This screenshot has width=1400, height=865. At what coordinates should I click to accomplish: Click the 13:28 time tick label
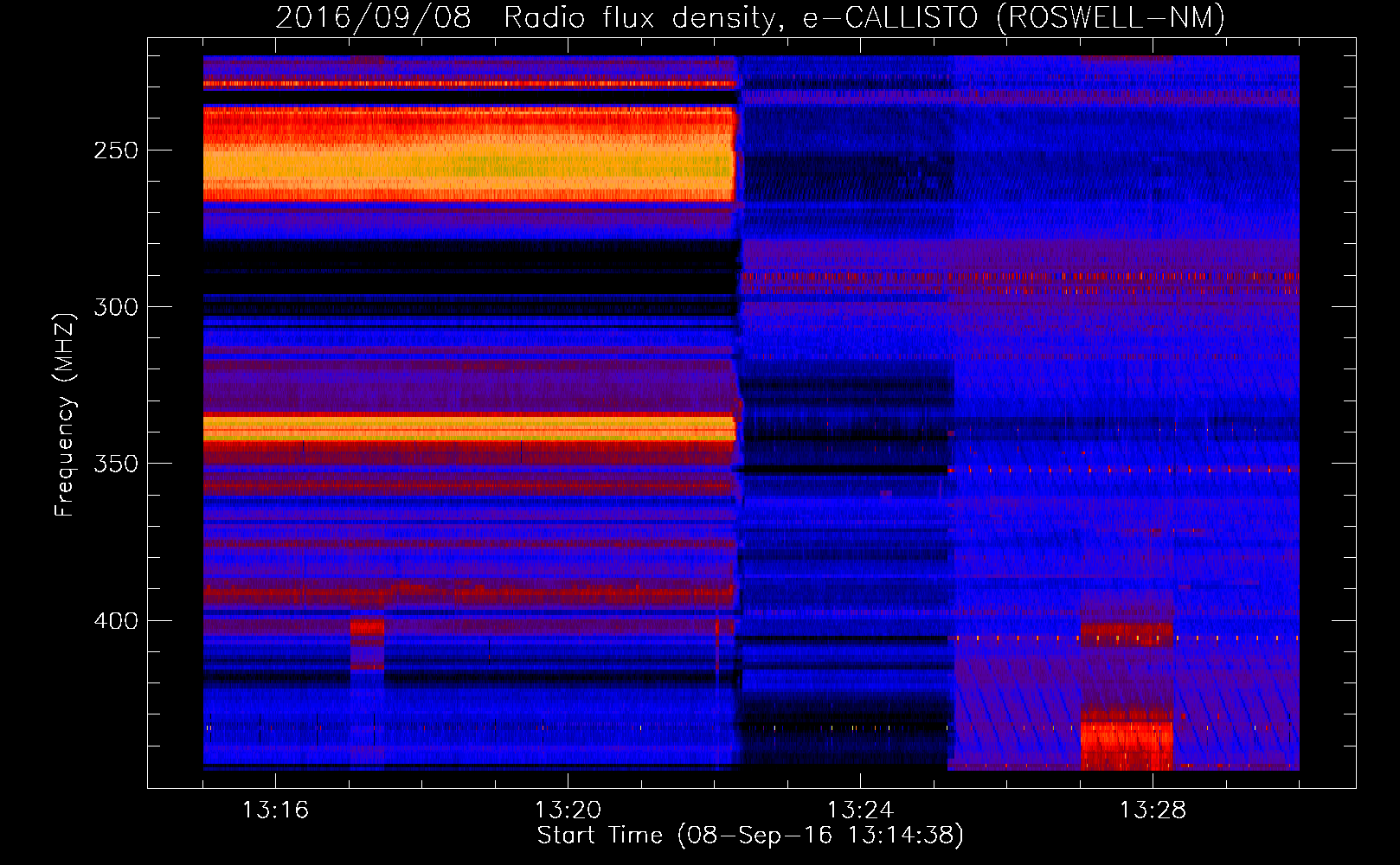point(1153,811)
